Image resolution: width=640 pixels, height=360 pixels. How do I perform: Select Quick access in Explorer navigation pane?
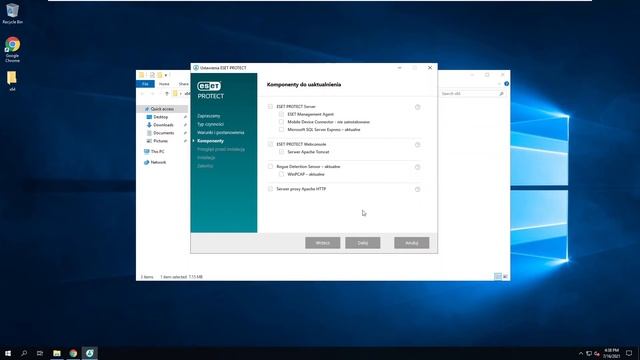click(x=162, y=109)
